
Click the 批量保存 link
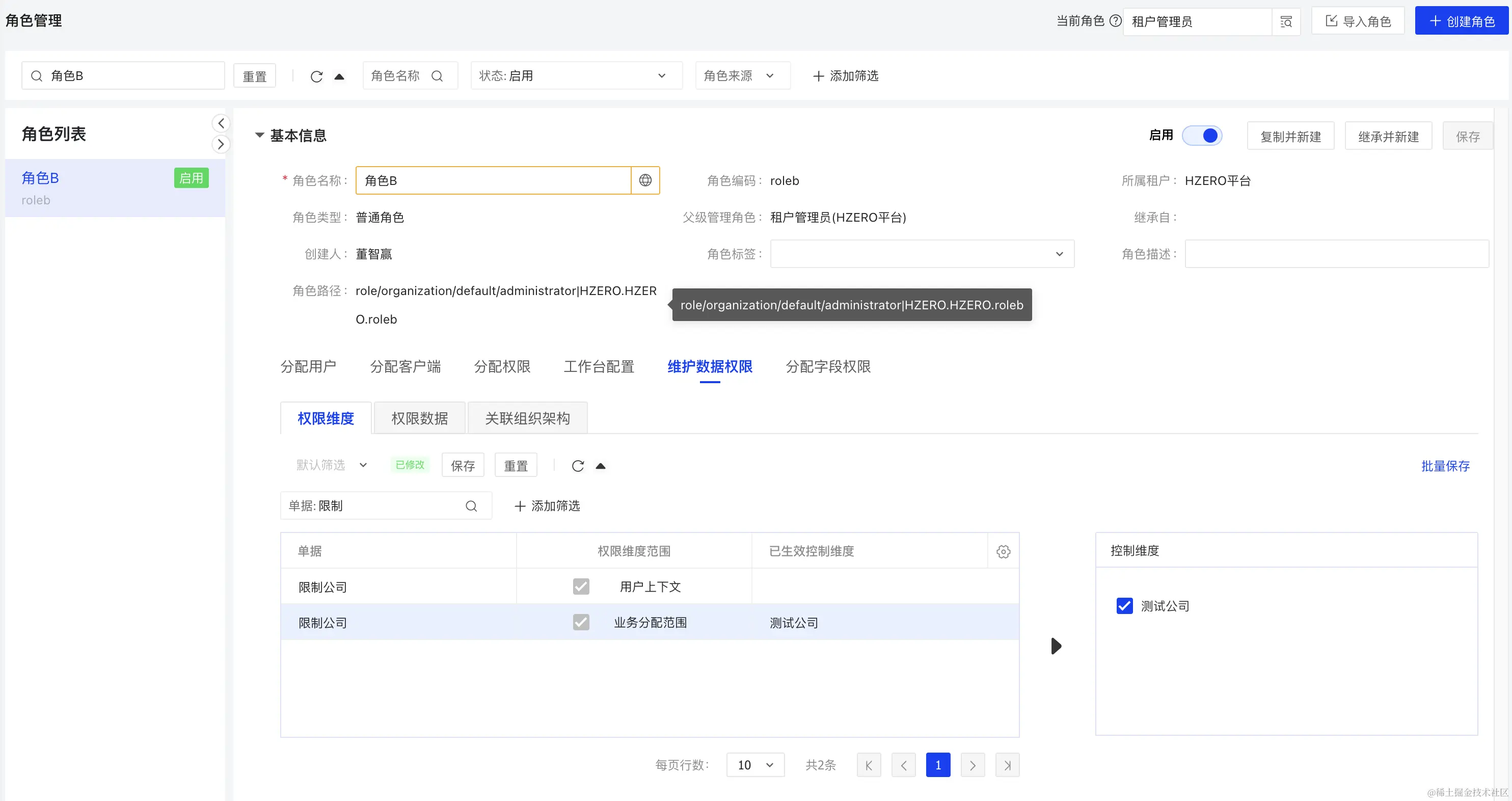click(x=1445, y=466)
